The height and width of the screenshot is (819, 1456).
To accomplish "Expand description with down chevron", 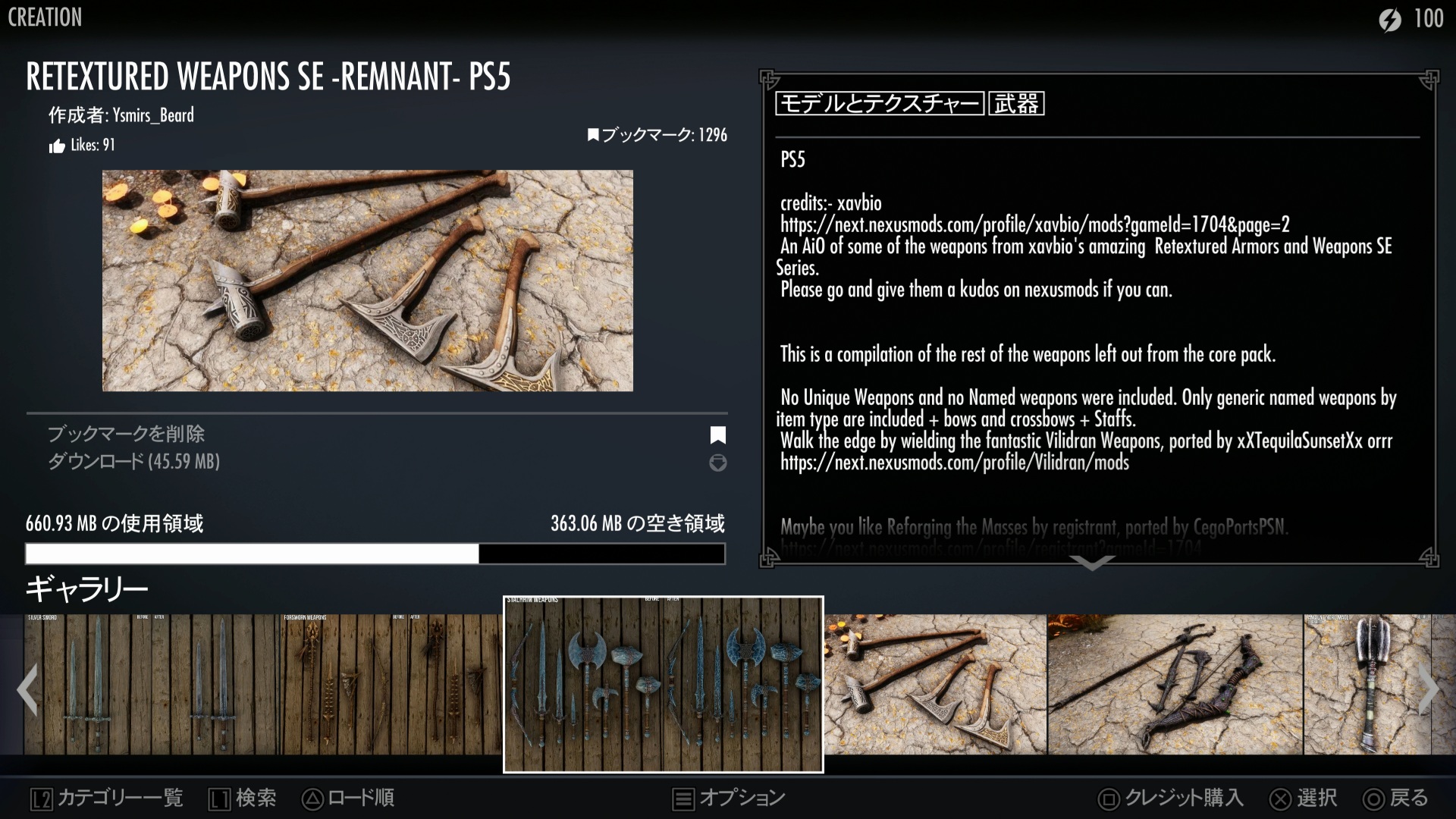I will tap(1092, 563).
